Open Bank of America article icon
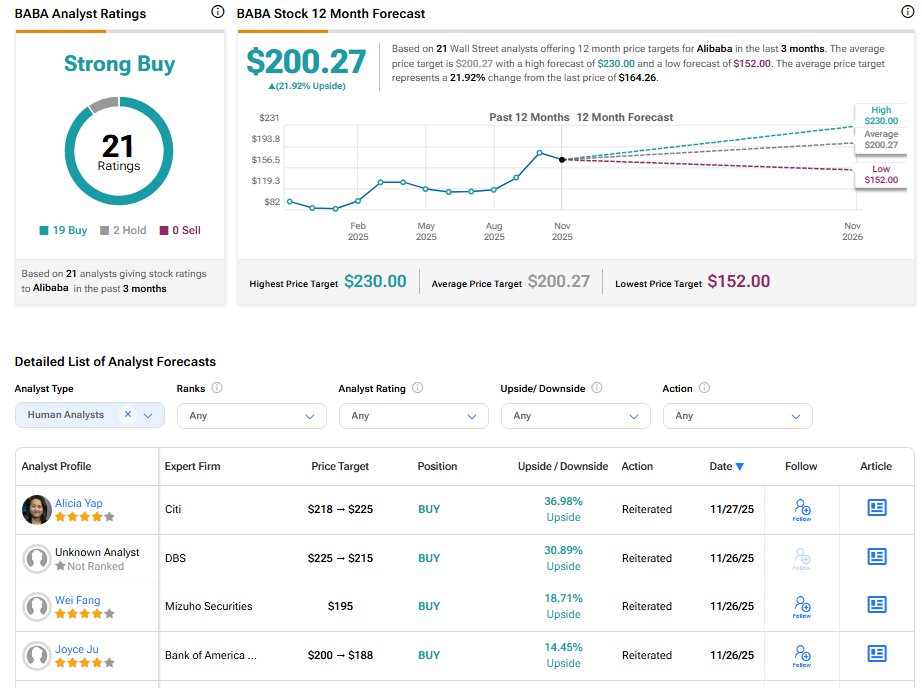The width and height of the screenshot is (922, 688). pyautogui.click(x=877, y=654)
